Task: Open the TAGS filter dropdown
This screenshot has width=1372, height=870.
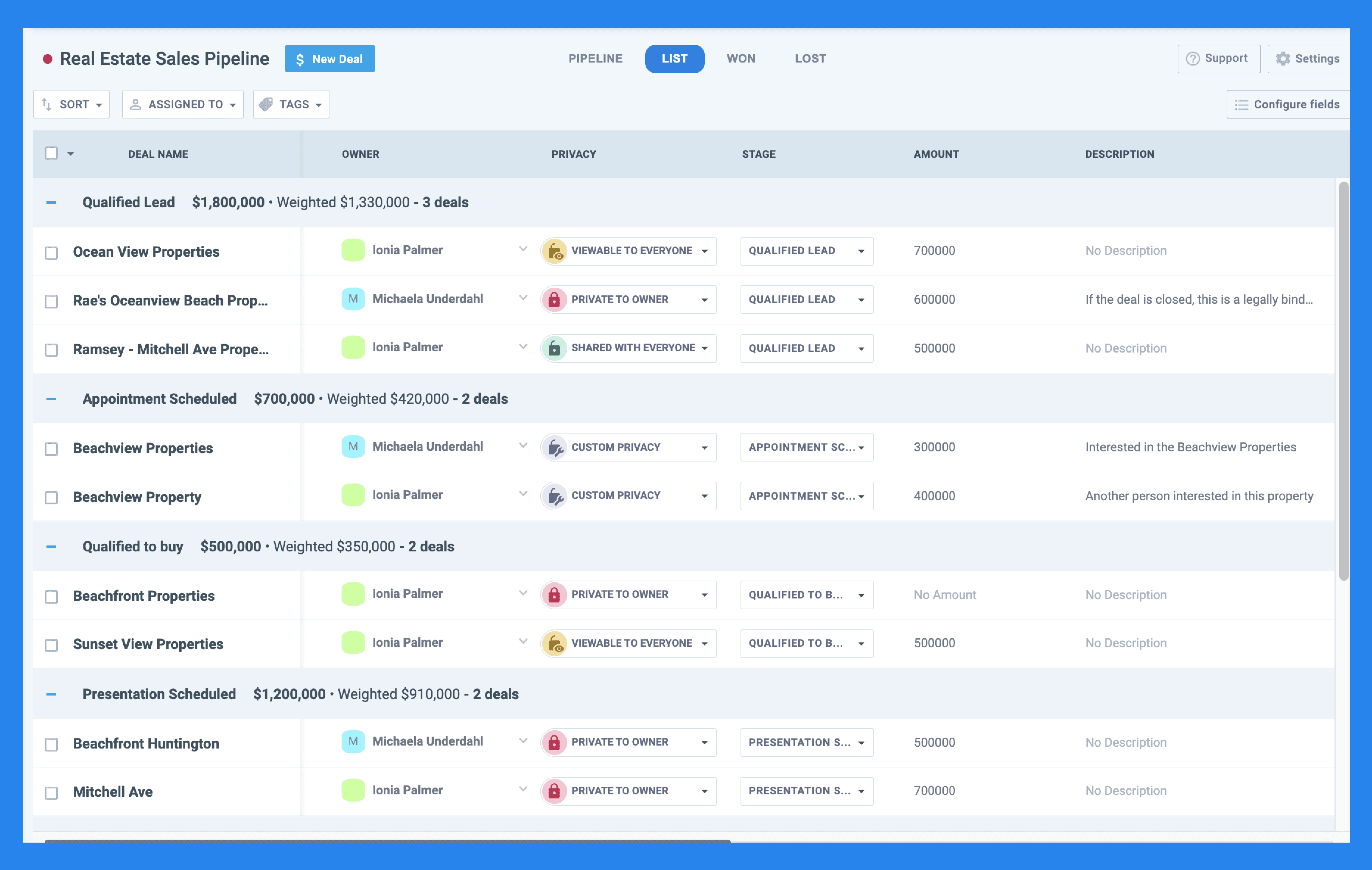Action: 291,104
